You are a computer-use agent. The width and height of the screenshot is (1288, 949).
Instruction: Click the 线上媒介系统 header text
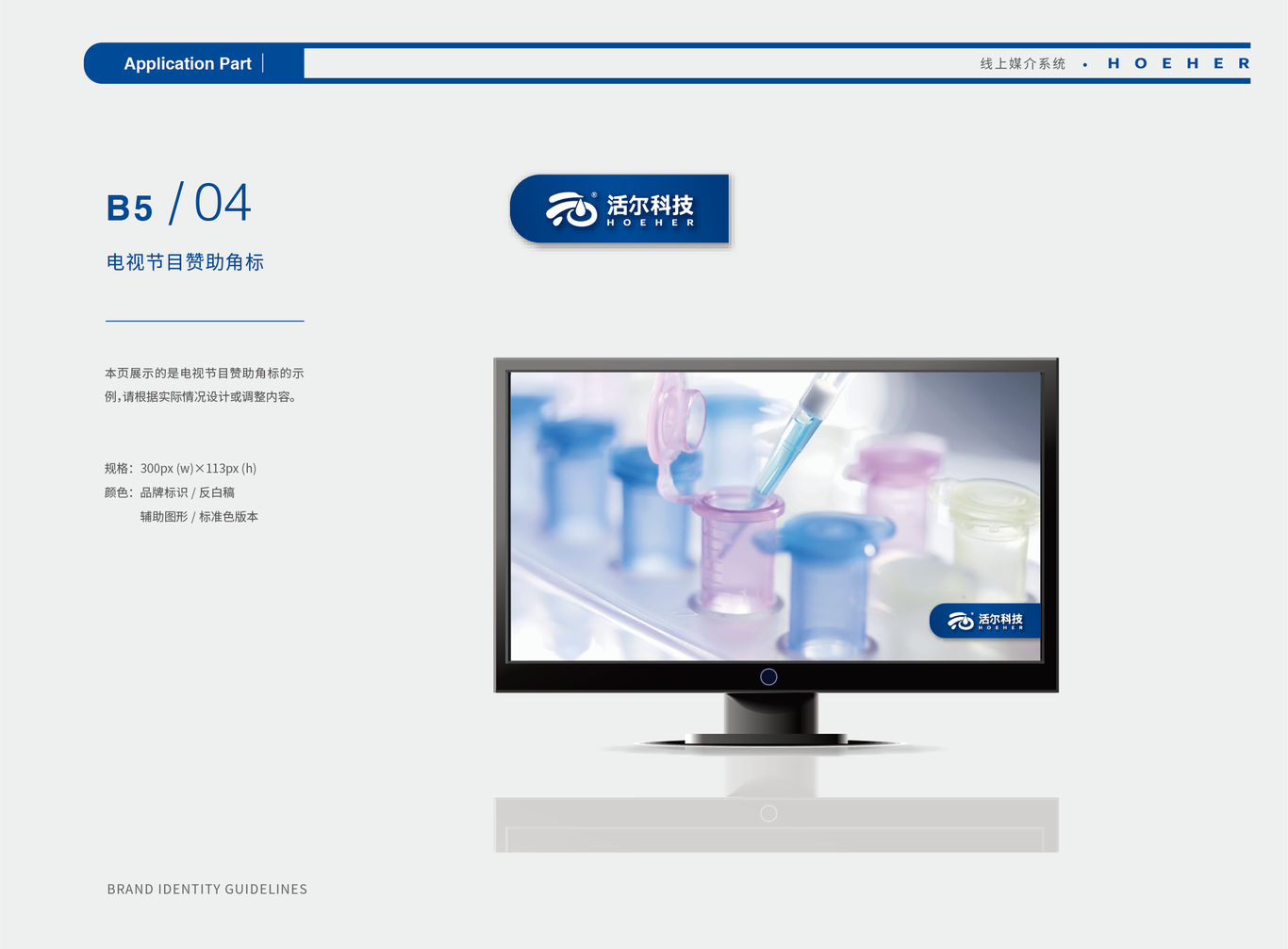(x=1023, y=63)
